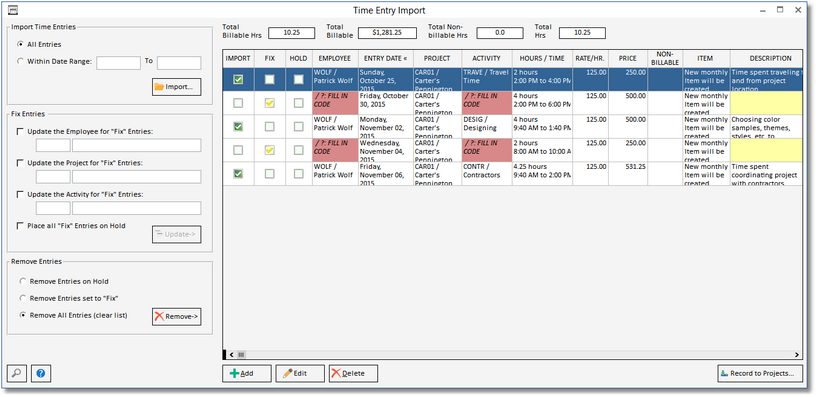Screen dimensions: 816x397
Task: Click the Total Hrs 10.25 field
Action: coord(582,32)
